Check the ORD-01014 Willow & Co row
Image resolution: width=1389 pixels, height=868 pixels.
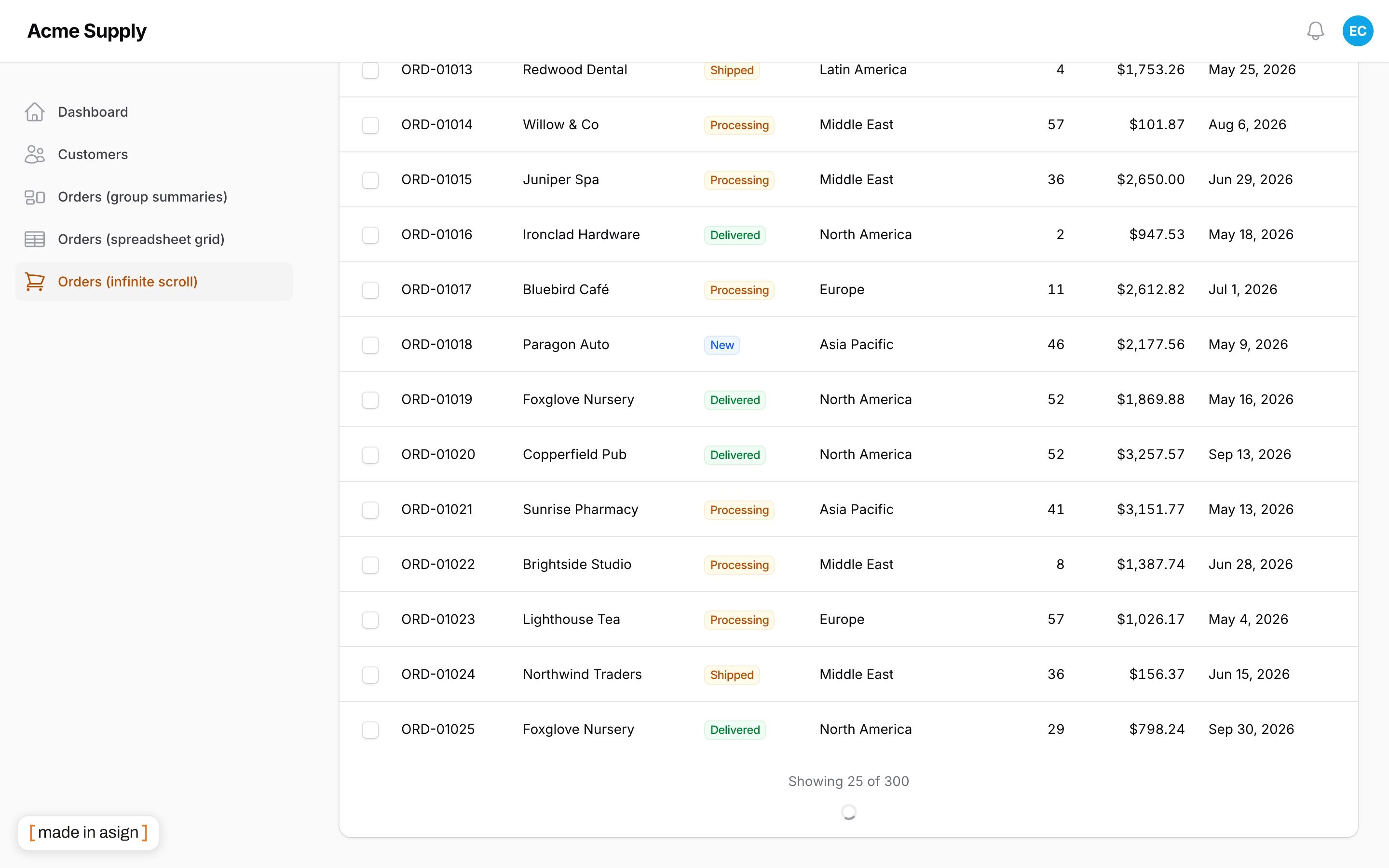[370, 125]
